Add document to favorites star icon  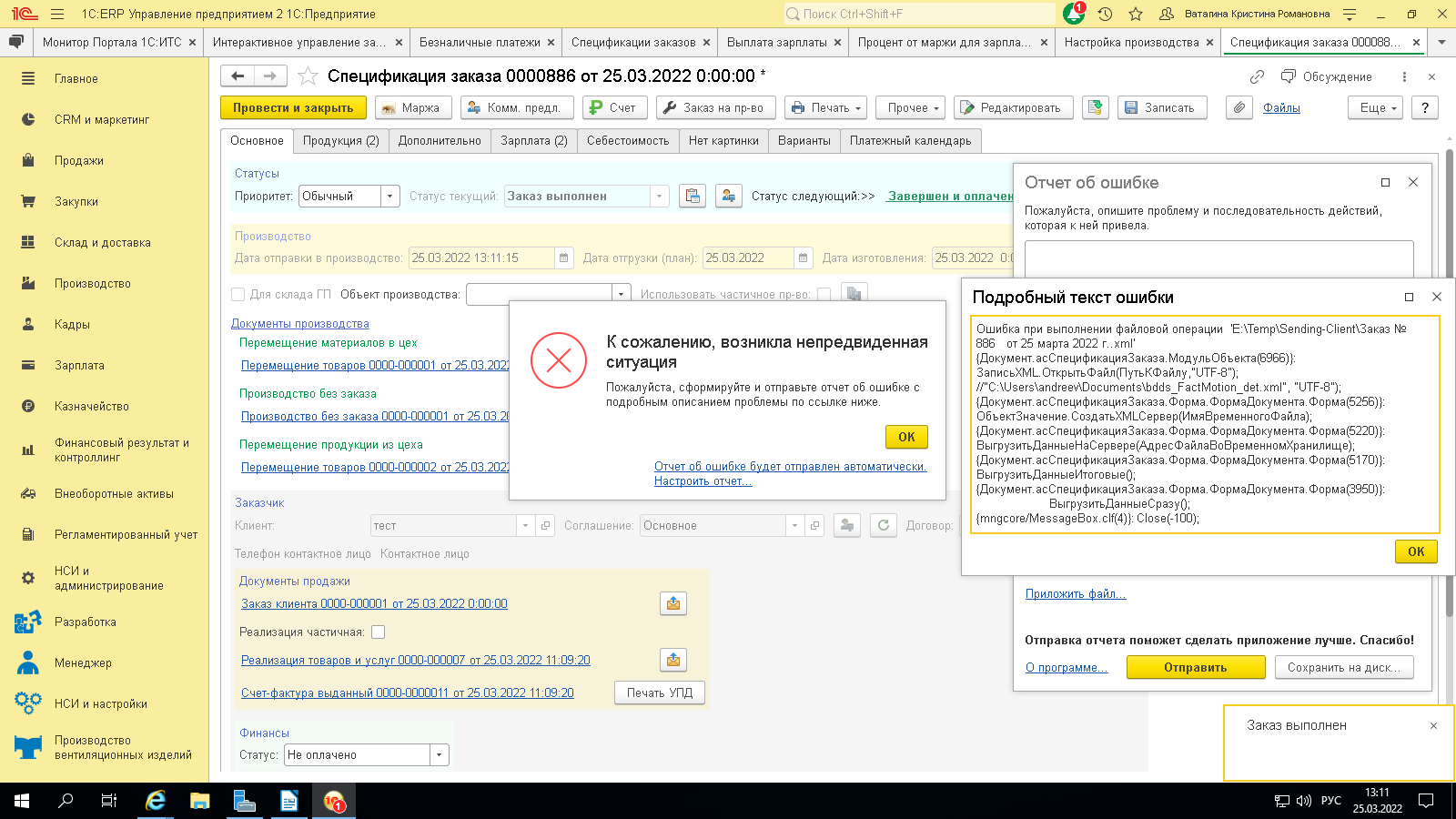point(308,76)
